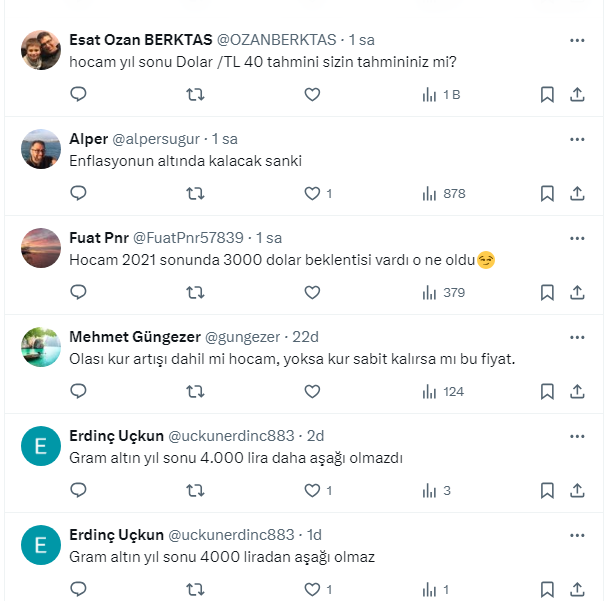Share Esat Ozan BERKTAS's tweet
Image resolution: width=613 pixels, height=601 pixels.
pyautogui.click(x=577, y=95)
